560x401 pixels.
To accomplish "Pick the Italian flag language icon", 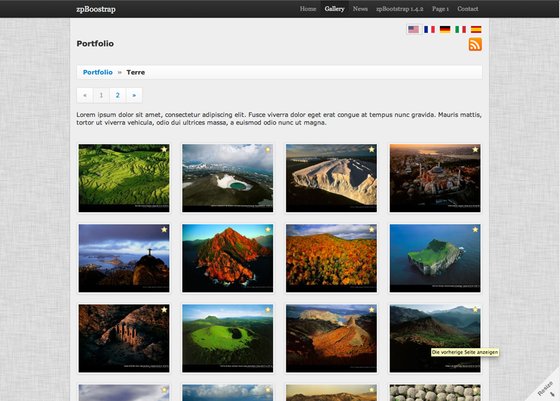I will [460, 29].
